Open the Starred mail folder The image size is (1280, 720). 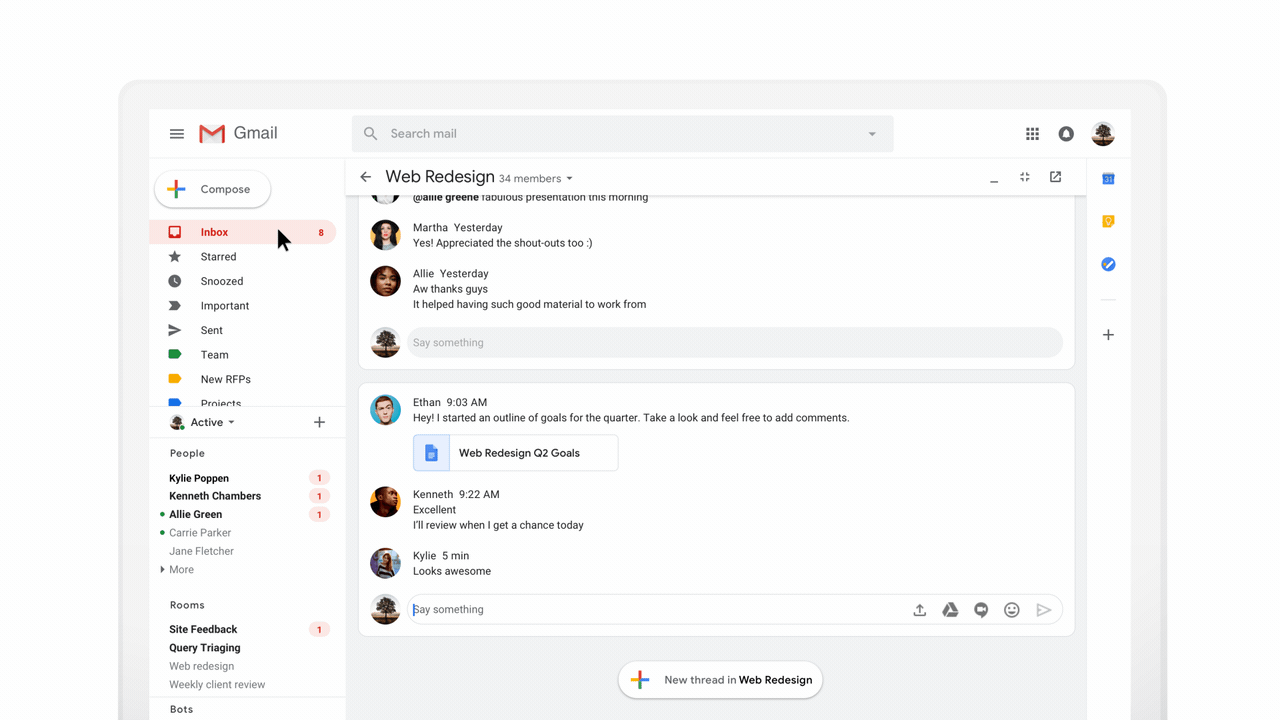point(218,257)
